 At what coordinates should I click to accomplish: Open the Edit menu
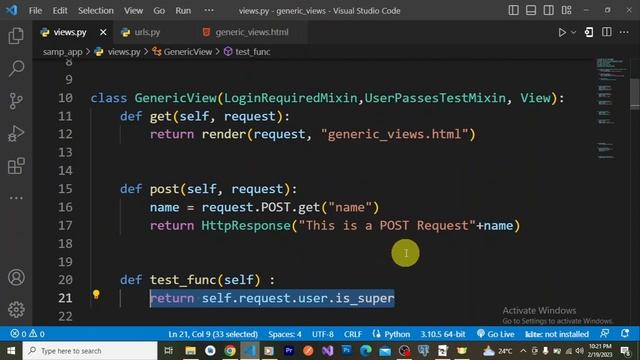coord(60,11)
